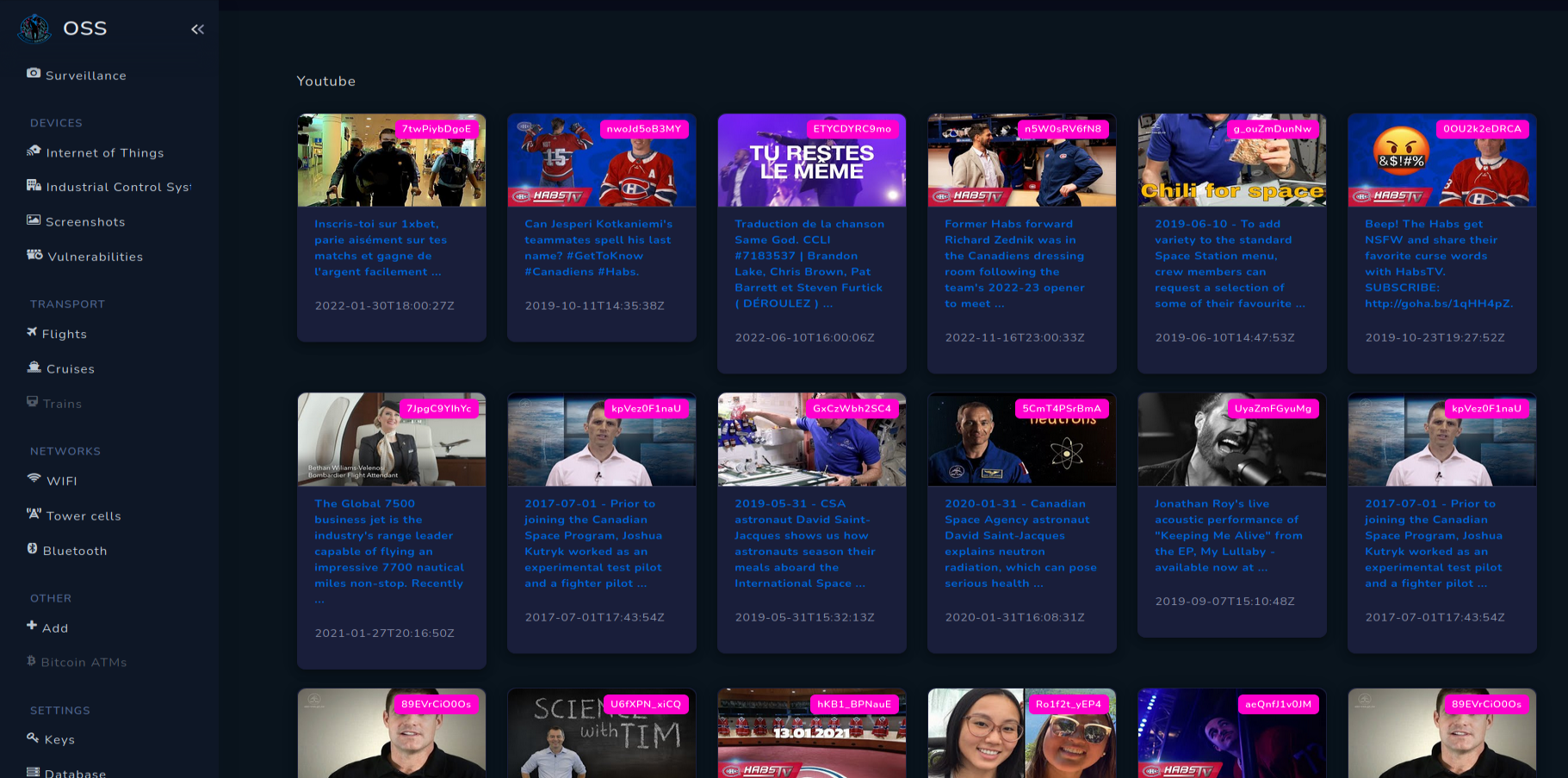Viewport: 1568px width, 778px height.
Task: Open airport police video thumbnail
Action: click(392, 160)
